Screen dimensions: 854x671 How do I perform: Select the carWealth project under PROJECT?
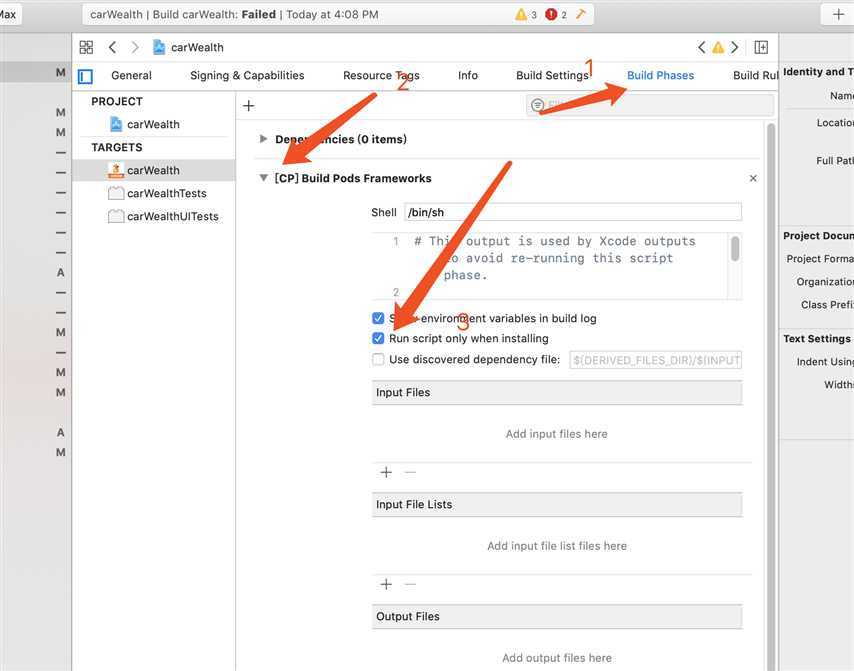[x=153, y=124]
